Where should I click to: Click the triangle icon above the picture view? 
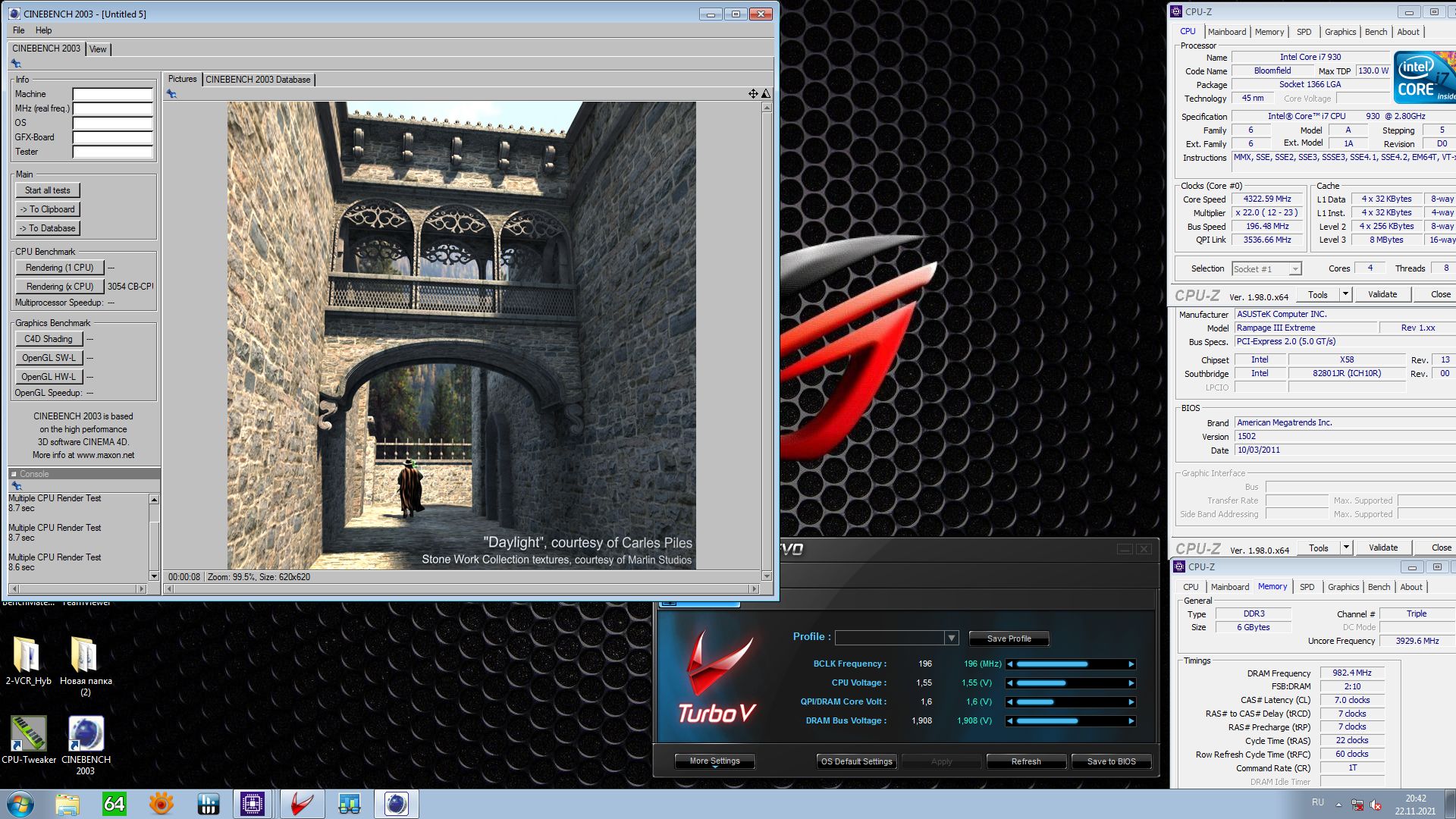766,93
